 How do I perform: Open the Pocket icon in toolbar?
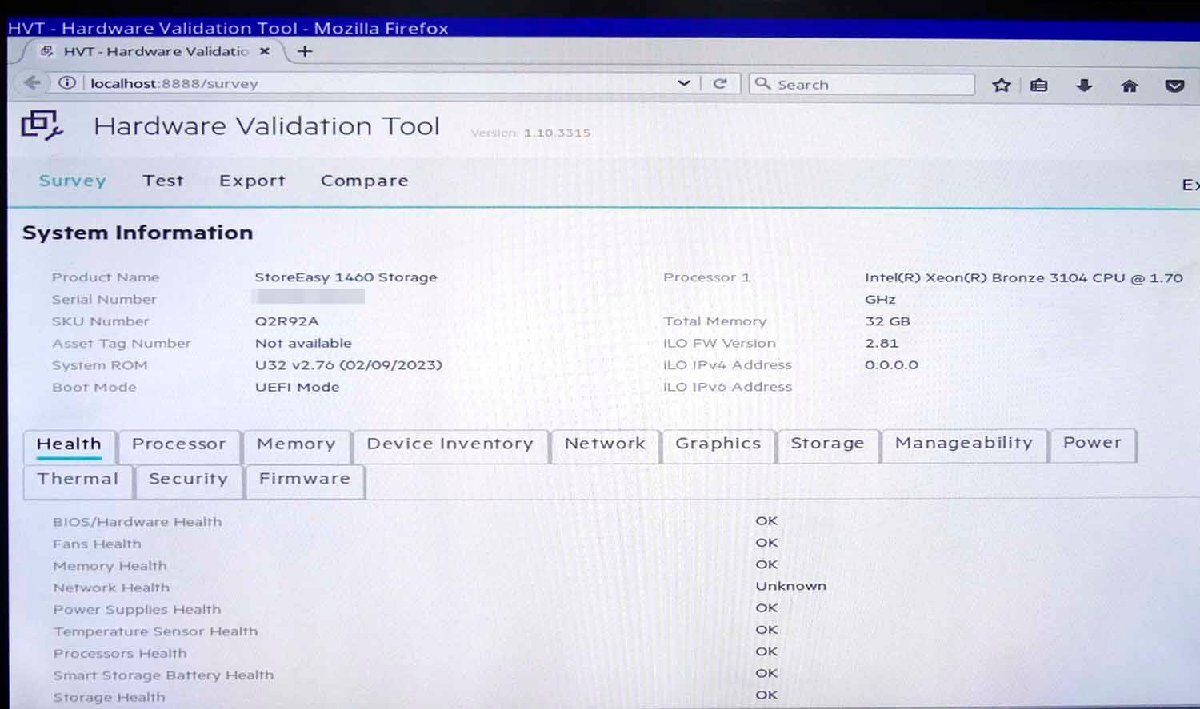[x=1176, y=85]
